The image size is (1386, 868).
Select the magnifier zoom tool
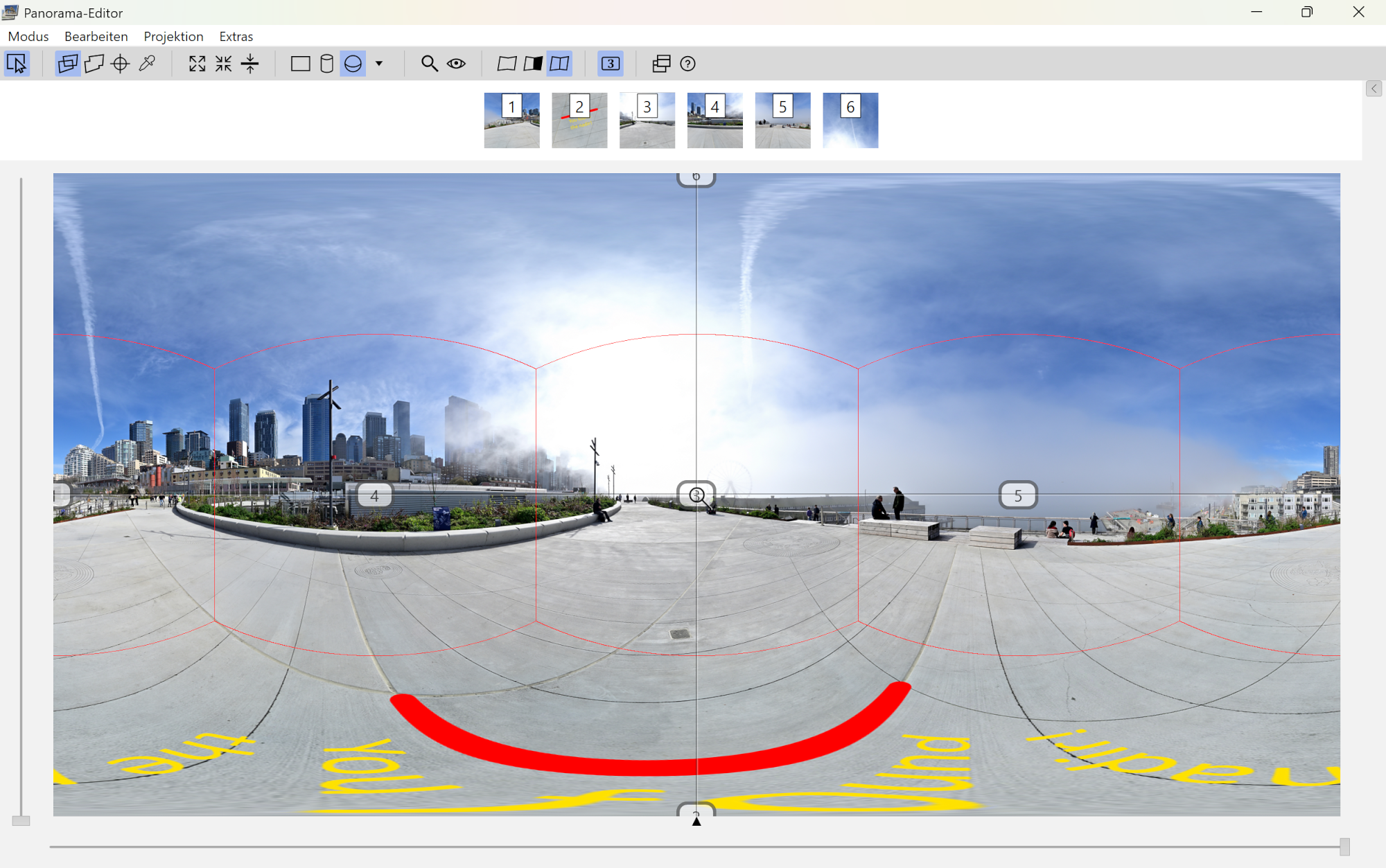(x=430, y=64)
